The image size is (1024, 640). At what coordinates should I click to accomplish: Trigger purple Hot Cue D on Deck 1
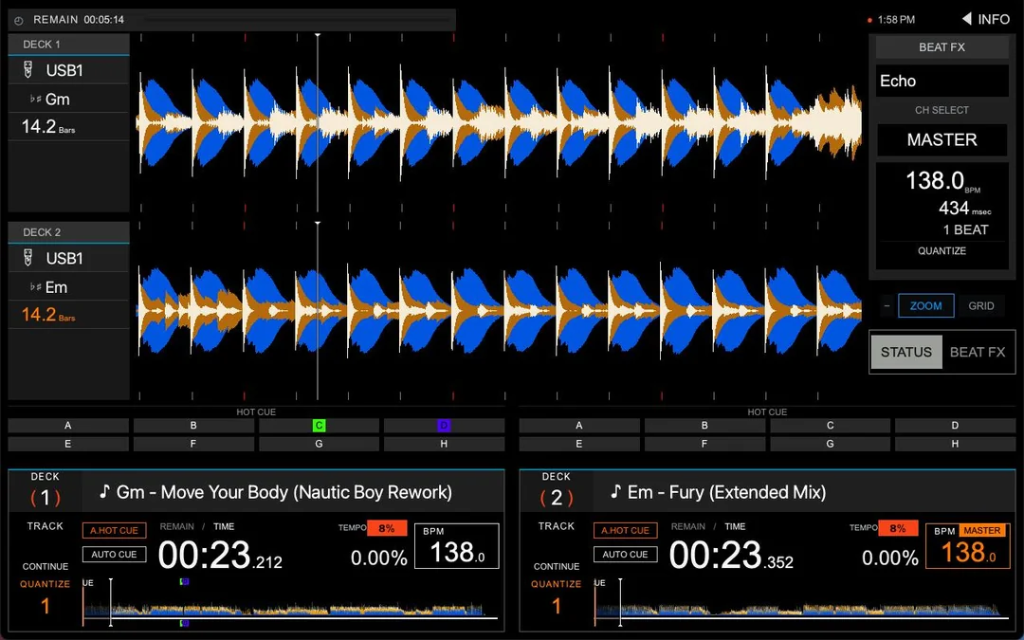click(x=444, y=426)
